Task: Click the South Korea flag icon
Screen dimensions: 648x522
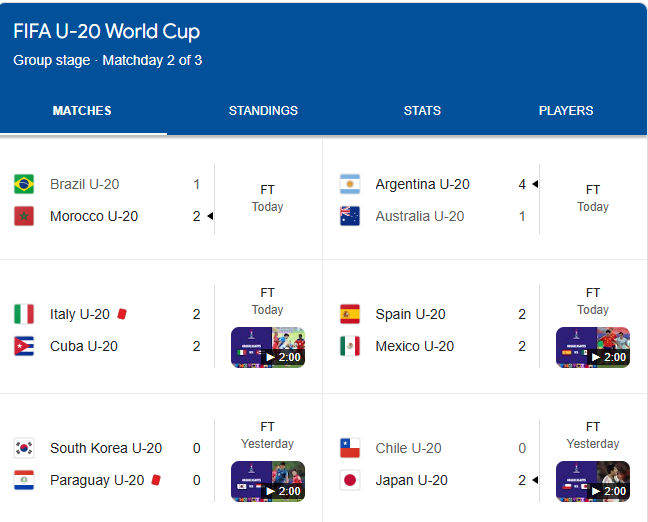Action: 24,448
